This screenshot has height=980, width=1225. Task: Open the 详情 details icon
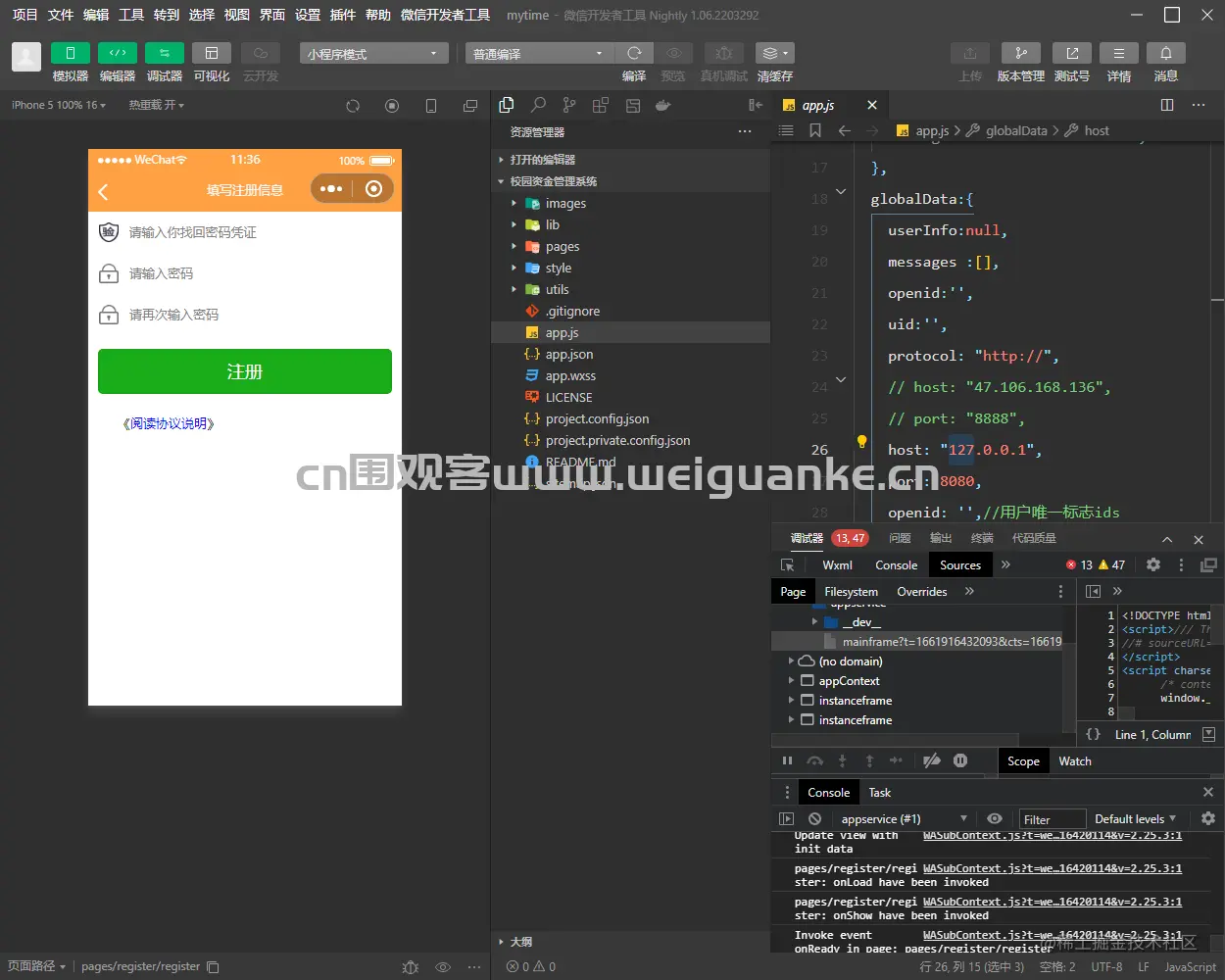tap(1119, 53)
